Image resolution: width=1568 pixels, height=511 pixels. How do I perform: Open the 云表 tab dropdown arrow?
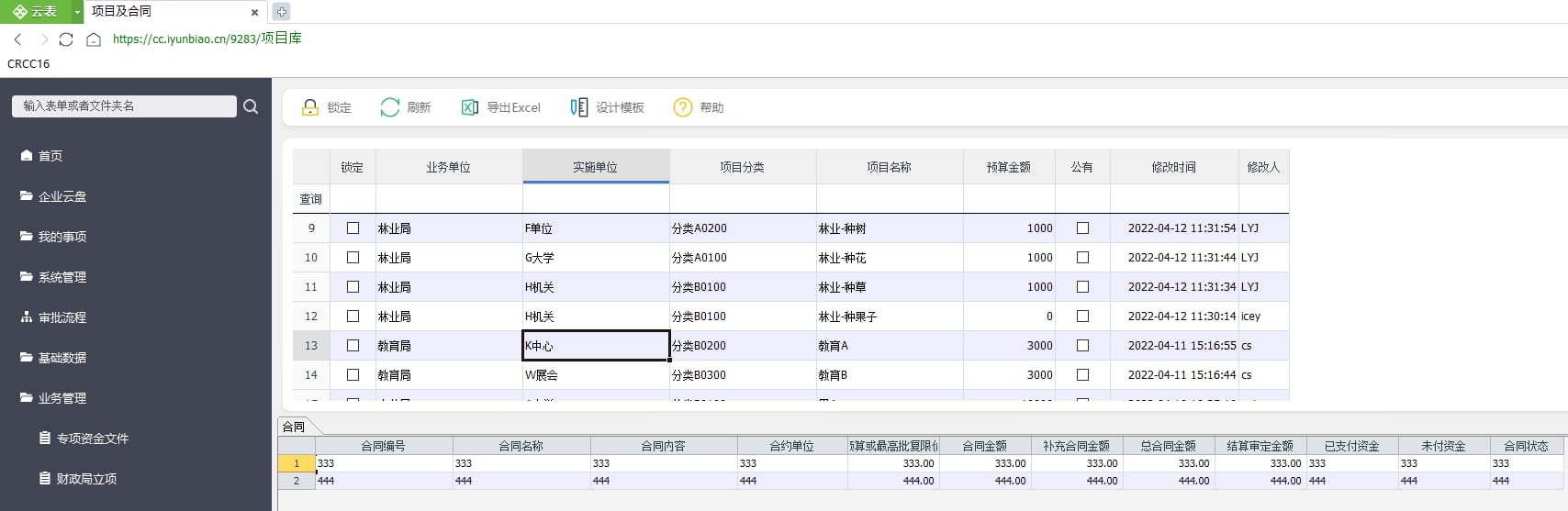point(77,12)
